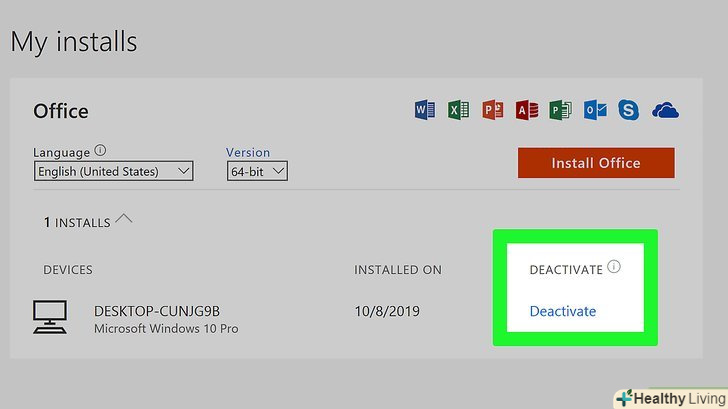Click the desktop computer device icon
The height and width of the screenshot is (409, 728).
click(50, 317)
